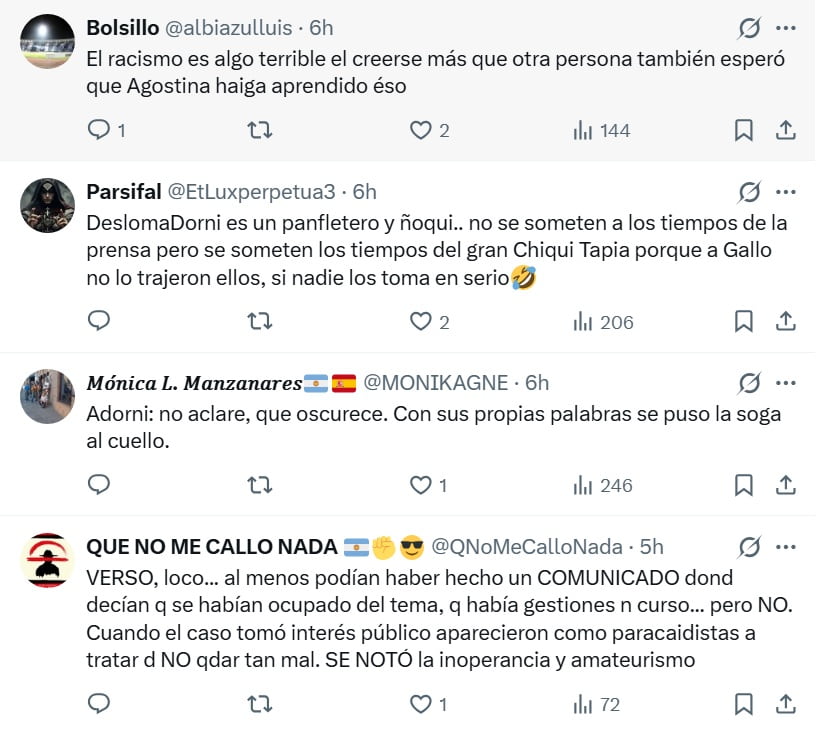Reply to Bolsillo's tweet about racism
The height and width of the screenshot is (734, 816).
pos(99,130)
